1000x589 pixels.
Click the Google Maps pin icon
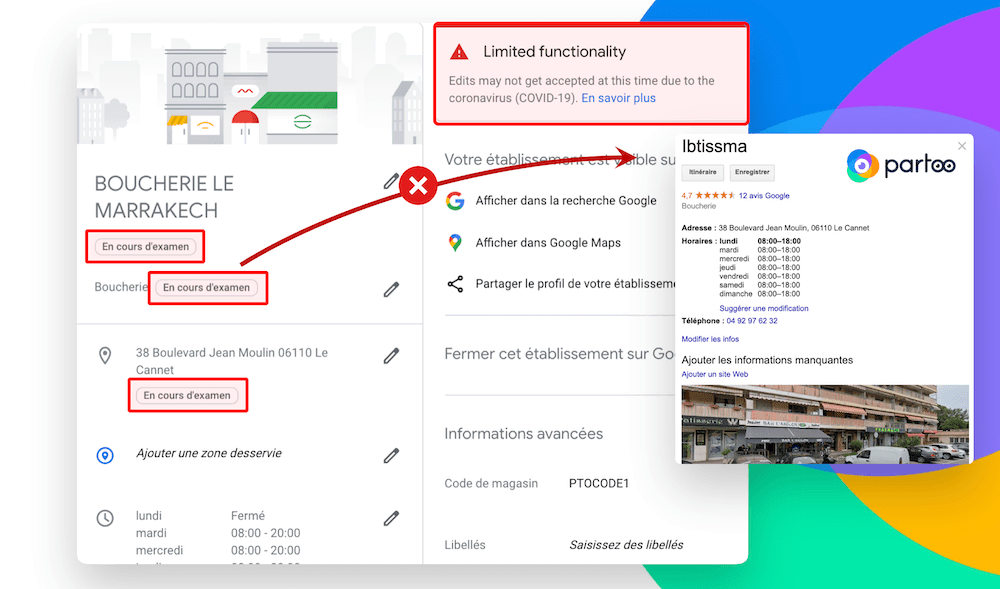(x=455, y=243)
